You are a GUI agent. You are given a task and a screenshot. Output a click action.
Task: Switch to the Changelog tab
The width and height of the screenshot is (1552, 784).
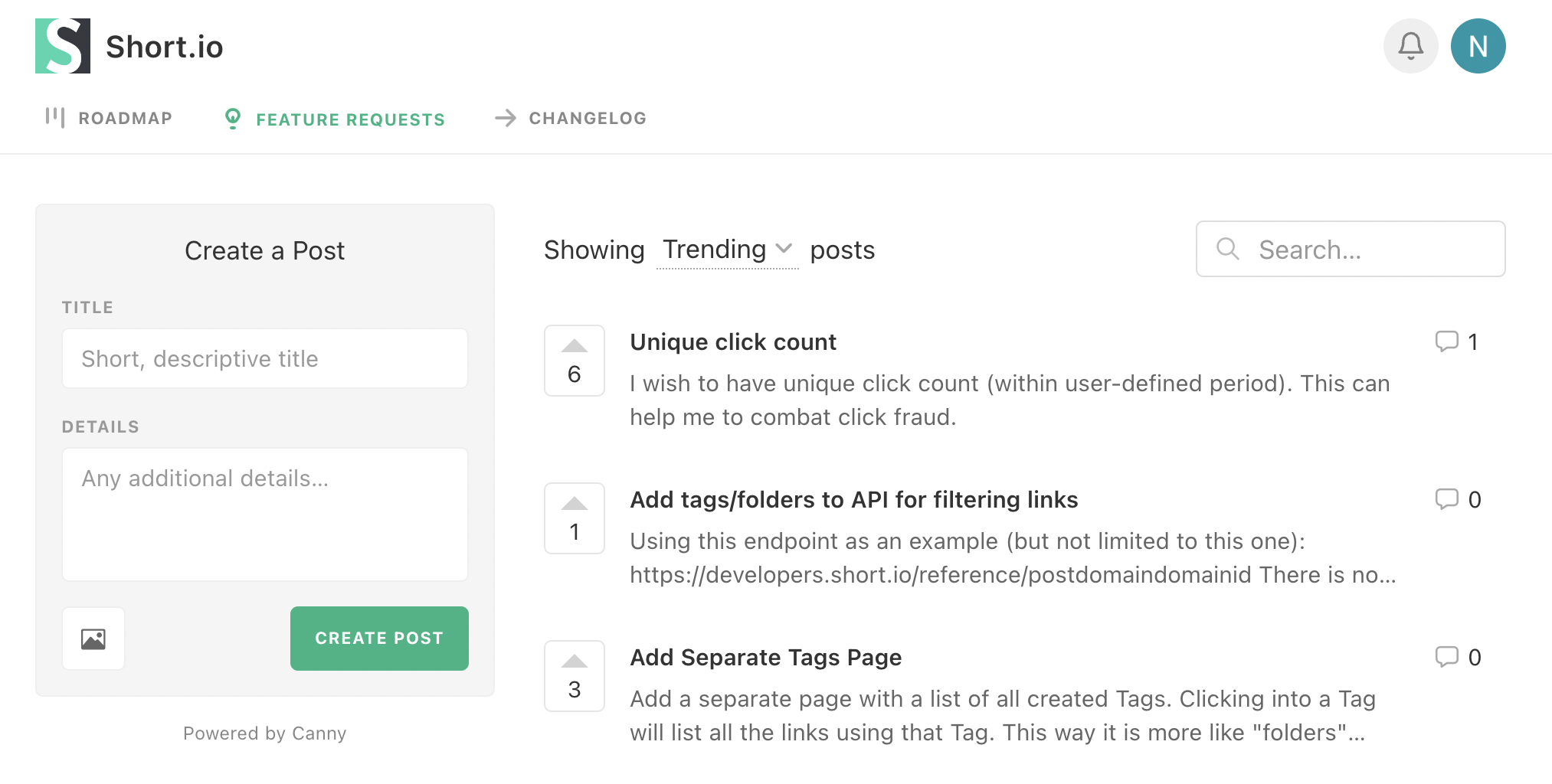click(571, 118)
